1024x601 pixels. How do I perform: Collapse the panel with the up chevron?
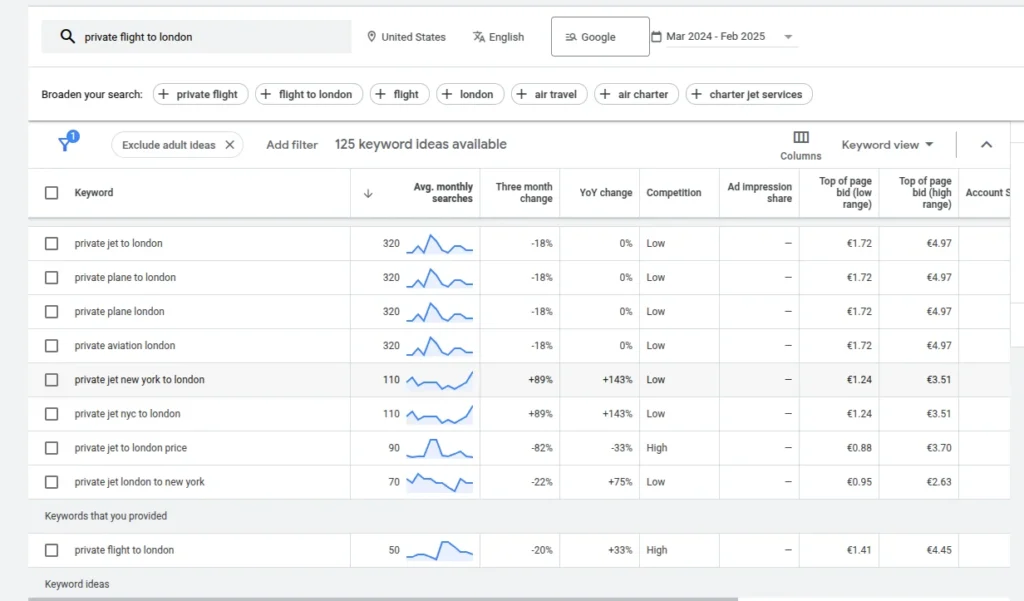click(986, 145)
